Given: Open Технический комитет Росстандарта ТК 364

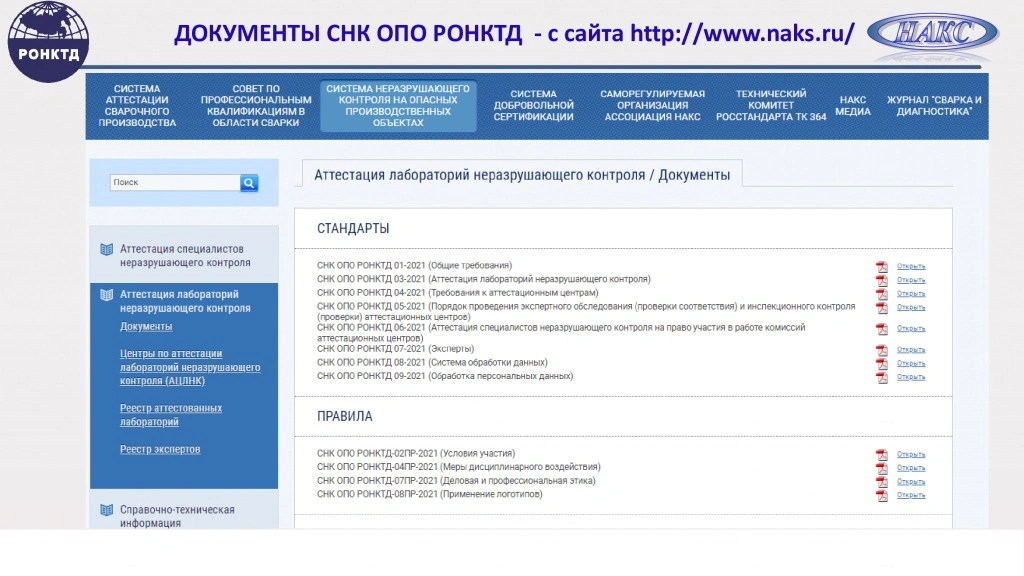Looking at the screenshot, I should tap(771, 106).
